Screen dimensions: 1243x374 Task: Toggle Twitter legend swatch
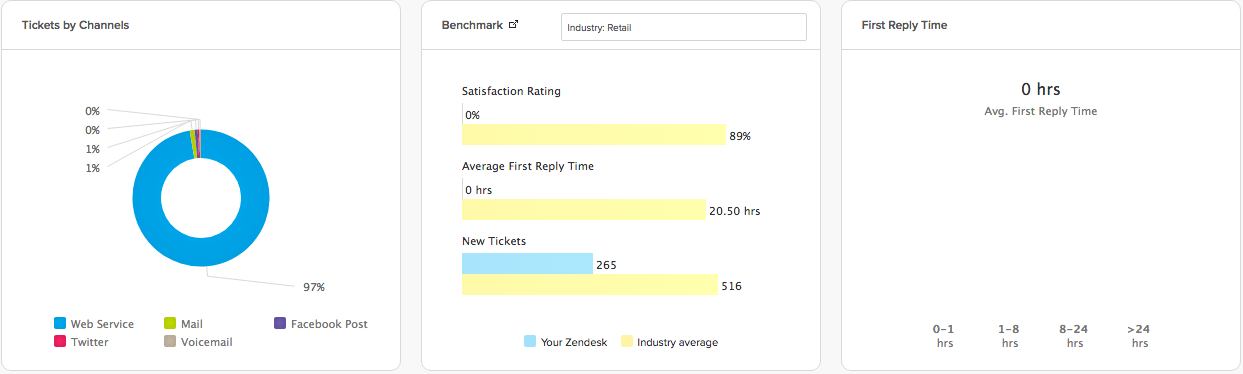[x=60, y=342]
